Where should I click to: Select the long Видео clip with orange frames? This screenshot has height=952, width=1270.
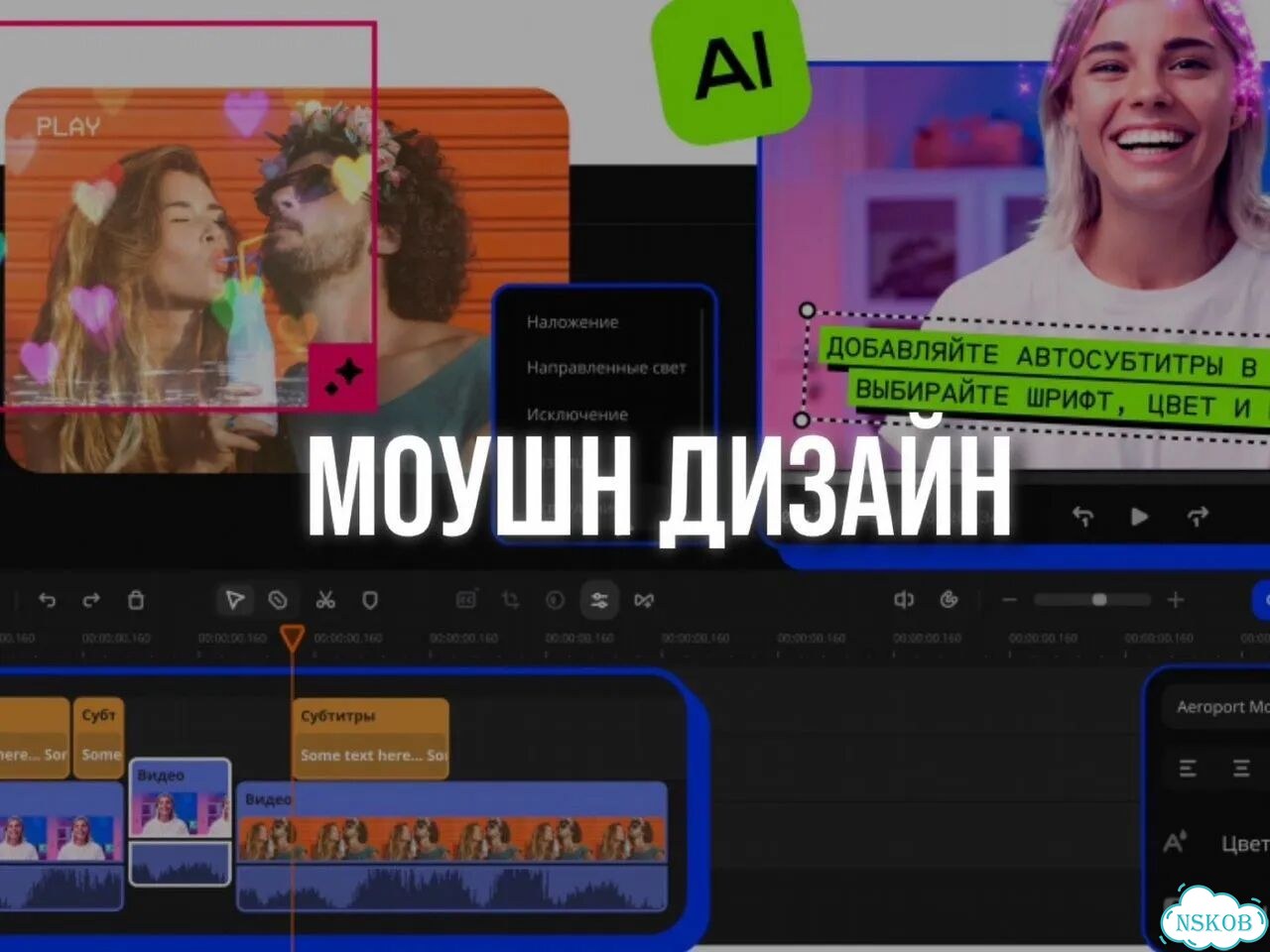[x=452, y=822]
